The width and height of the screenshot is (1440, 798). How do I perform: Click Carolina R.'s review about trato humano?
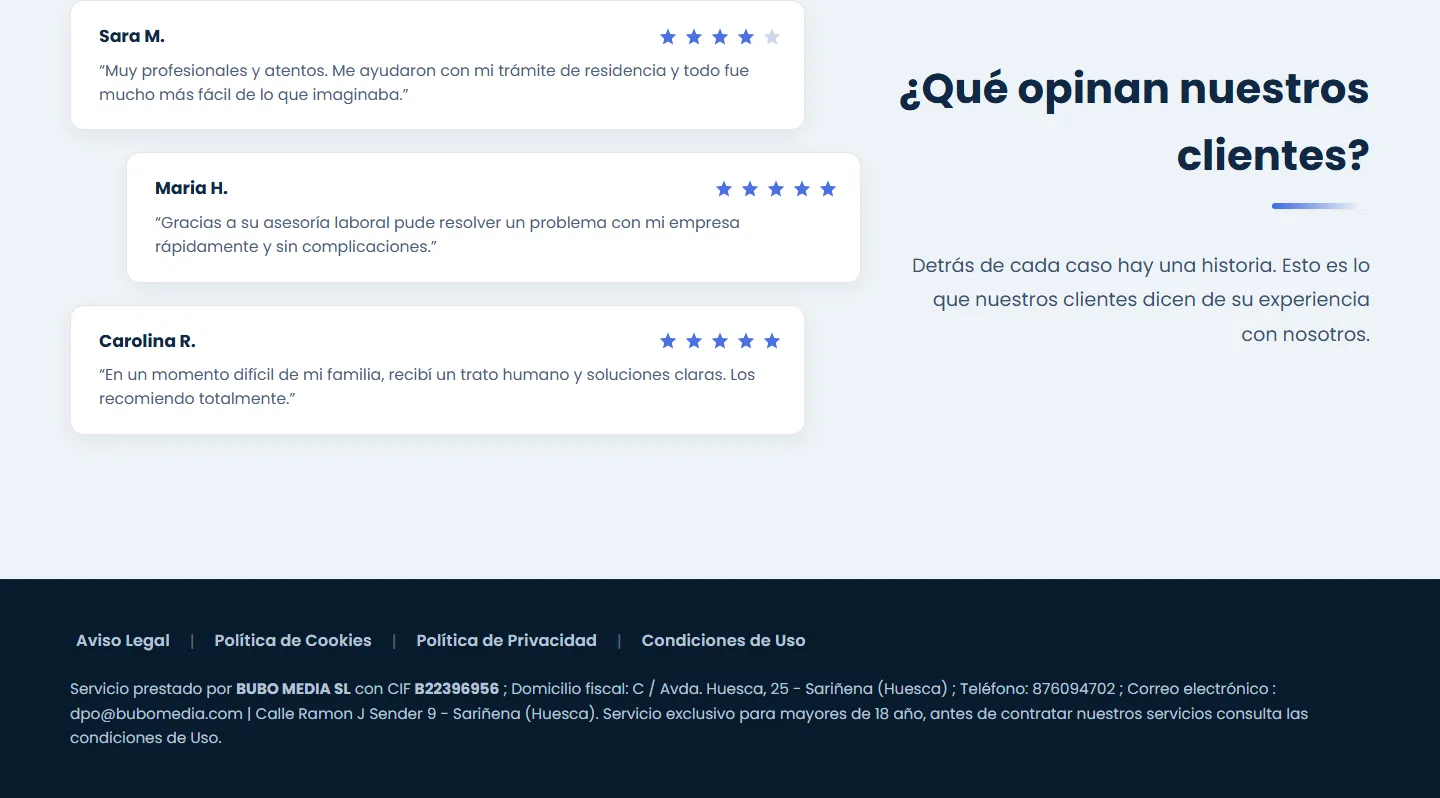coord(427,387)
